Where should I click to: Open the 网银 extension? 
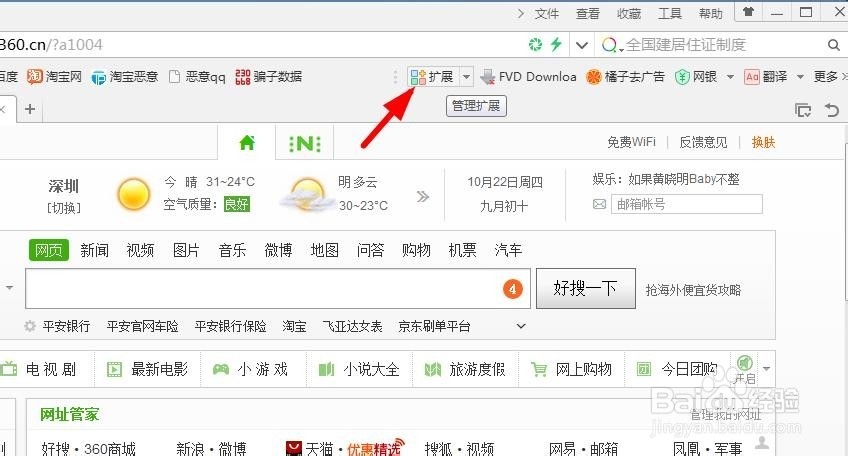[697, 77]
